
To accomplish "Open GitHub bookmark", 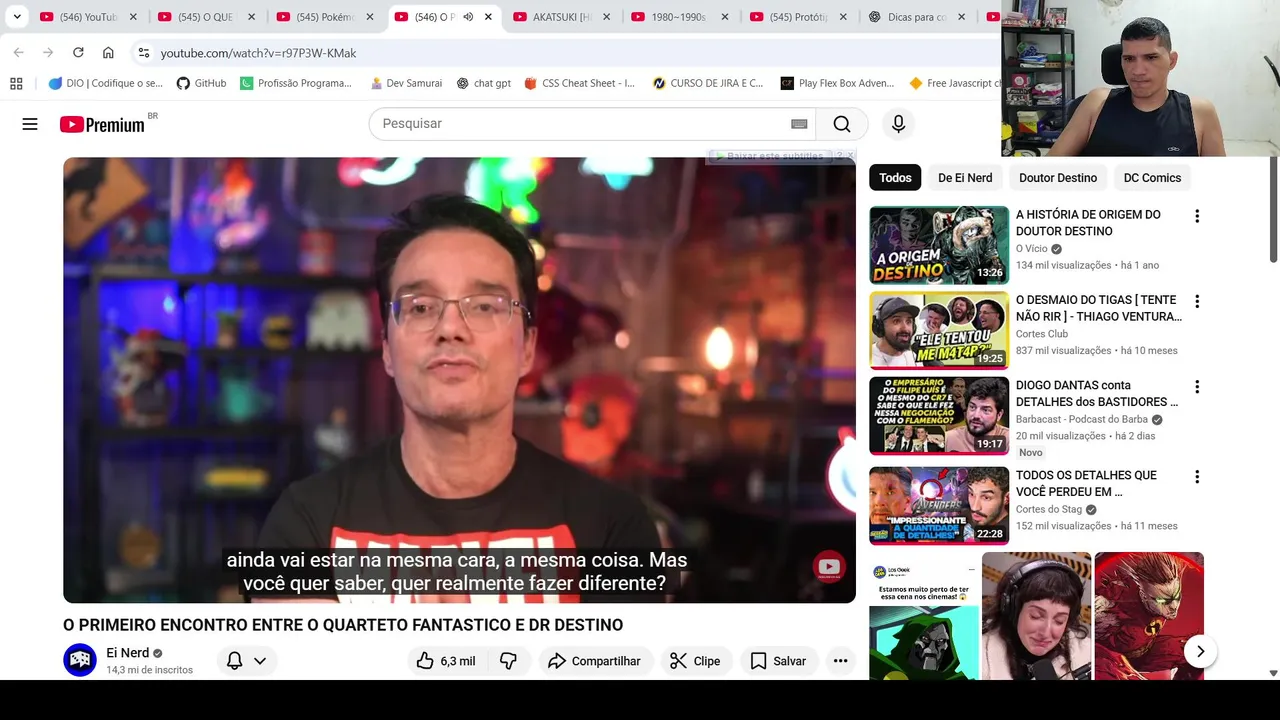I will pos(201,83).
